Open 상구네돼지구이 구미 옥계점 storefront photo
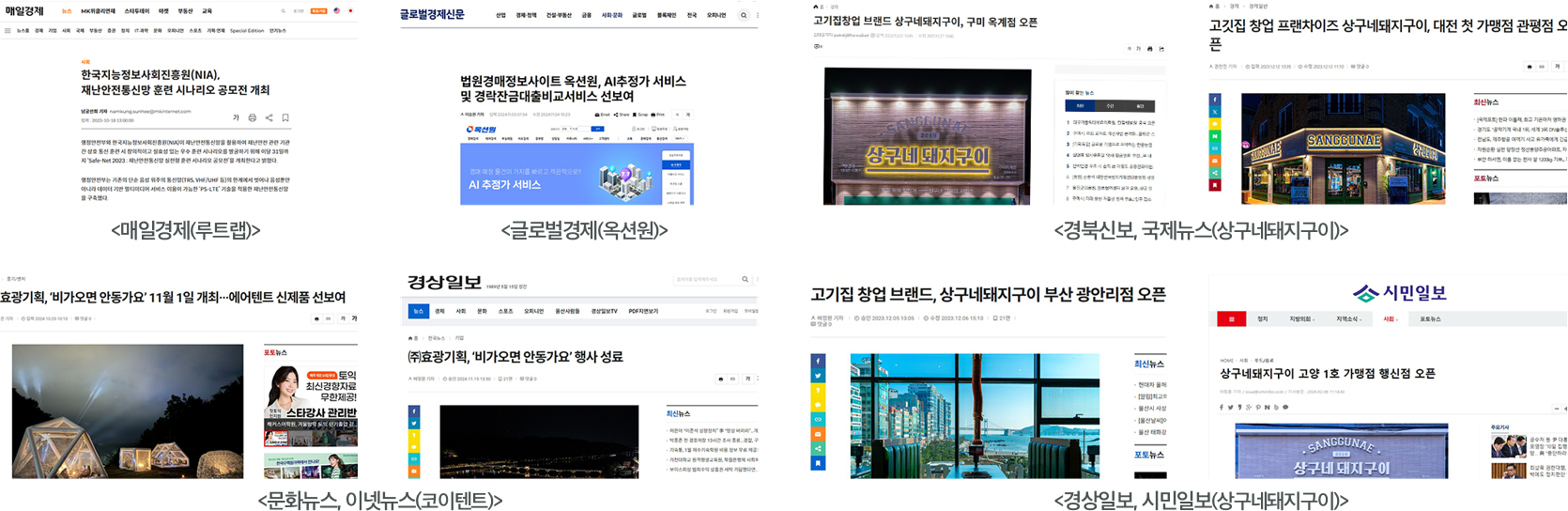This screenshot has width=1568, height=511. [927, 136]
